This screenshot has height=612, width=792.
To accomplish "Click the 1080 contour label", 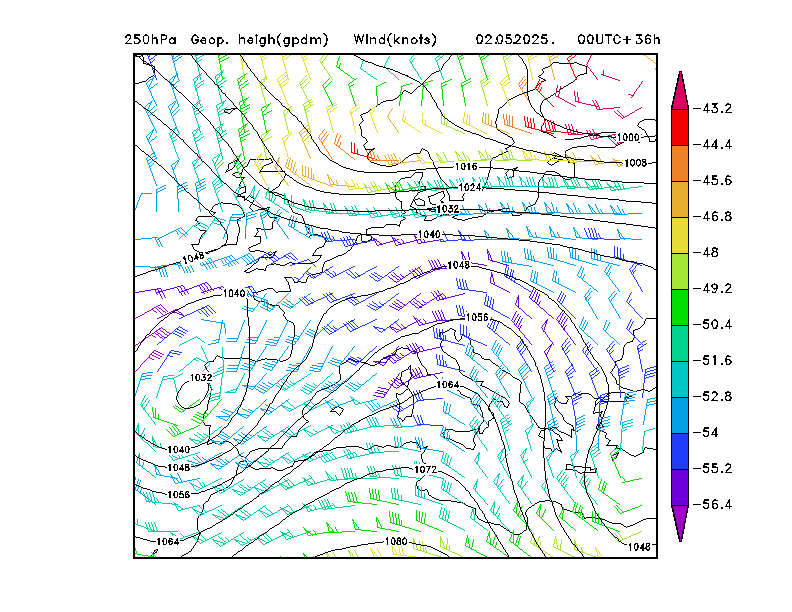I will tap(396, 541).
